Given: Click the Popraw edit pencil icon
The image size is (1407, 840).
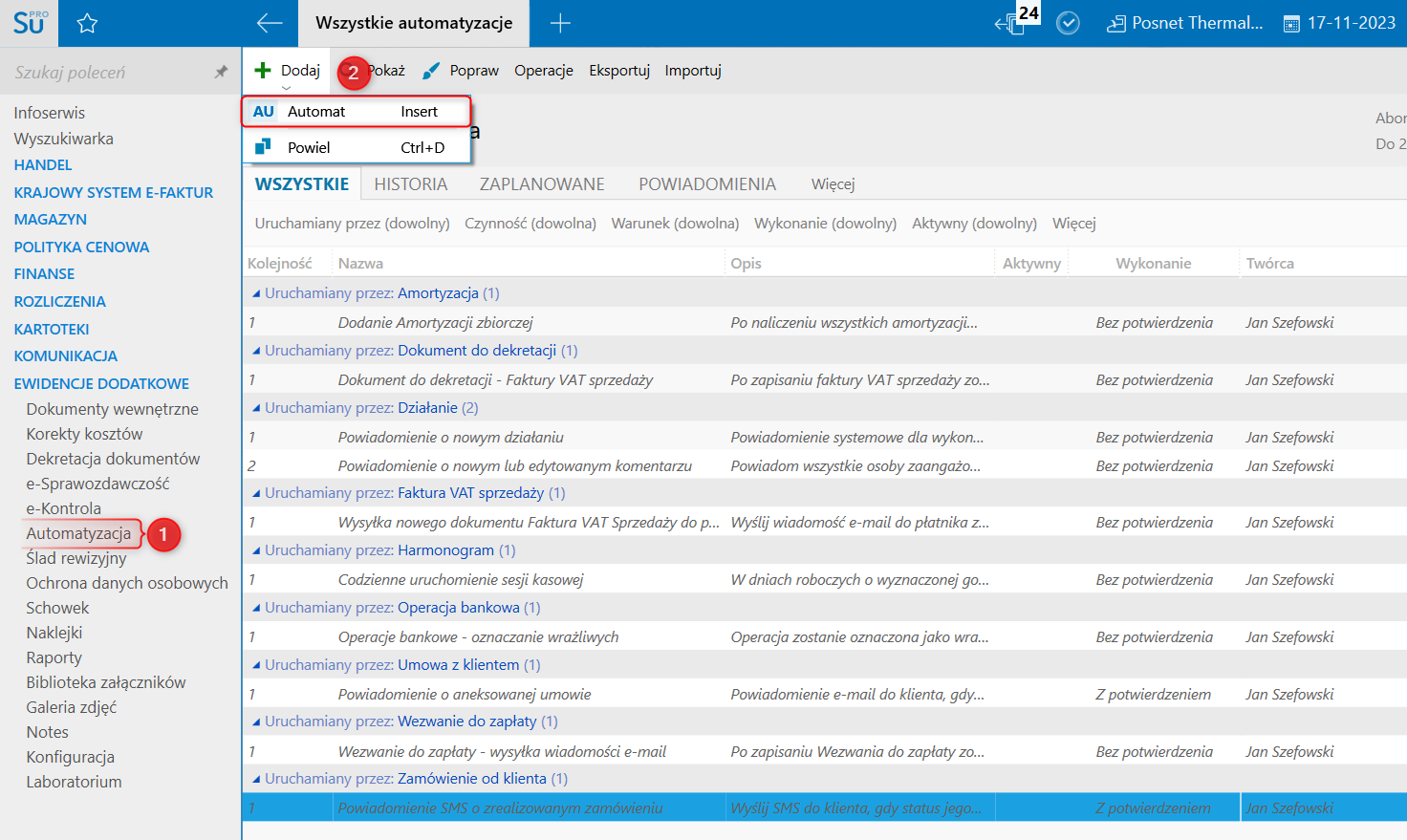Looking at the screenshot, I should pos(431,71).
